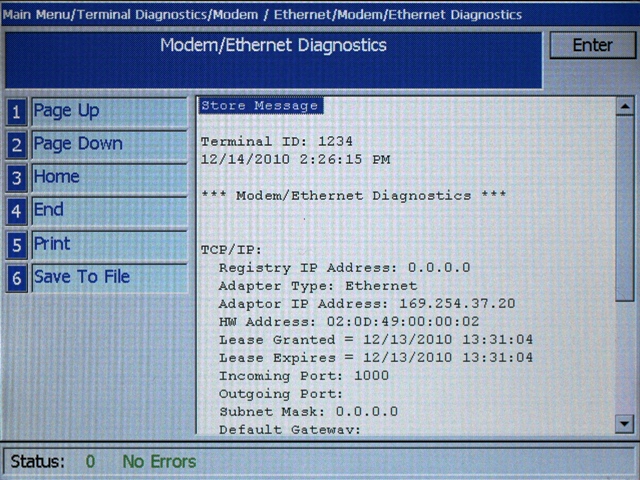This screenshot has width=640, height=480.
Task: Hit the number 5 icon box
Action: [16, 245]
